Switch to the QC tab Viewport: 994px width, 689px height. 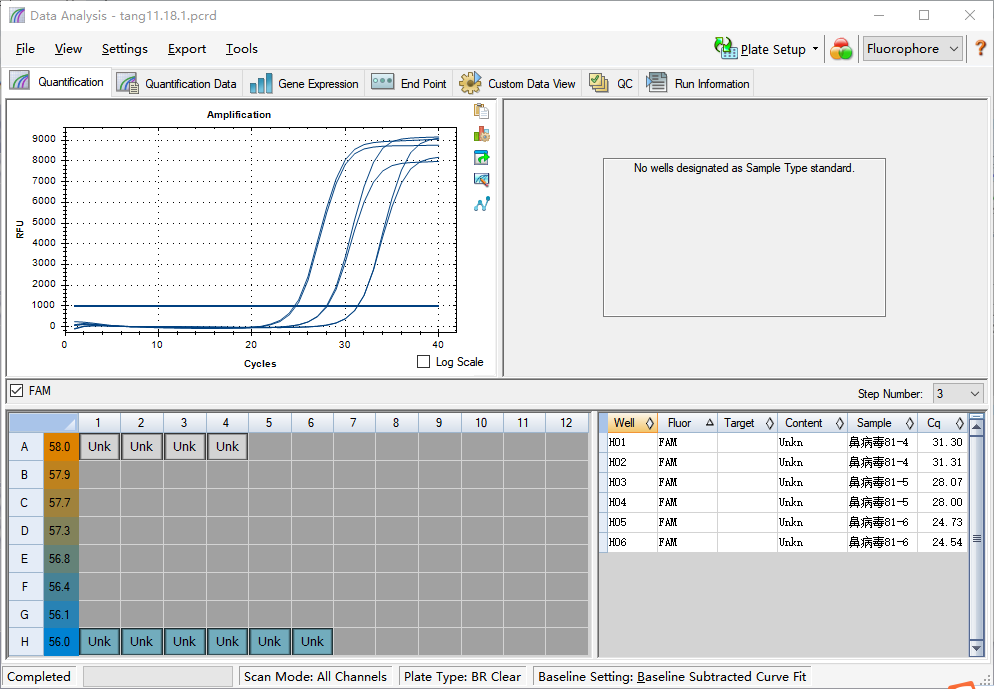pos(611,84)
